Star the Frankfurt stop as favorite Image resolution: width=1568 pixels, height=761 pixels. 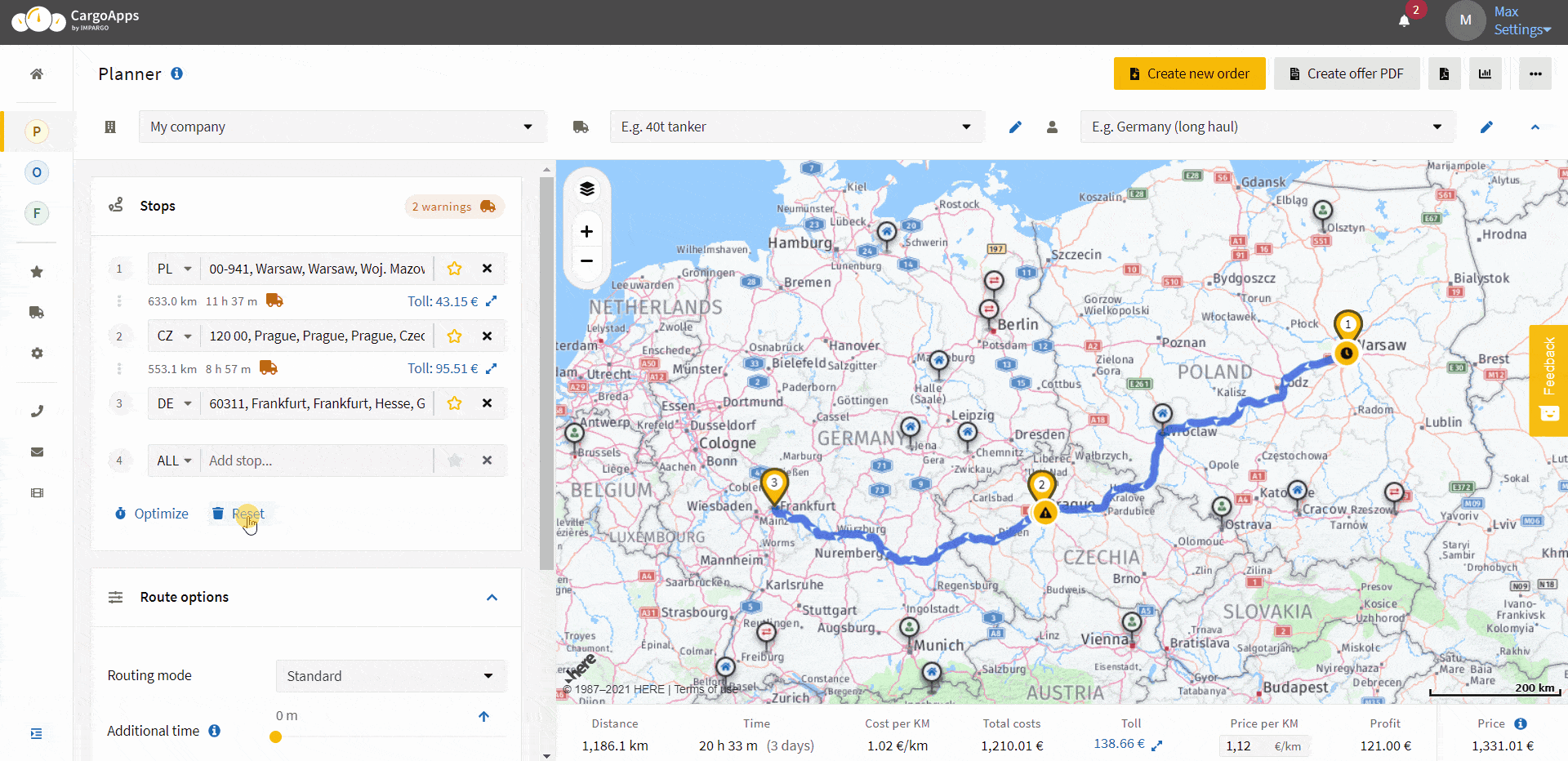click(454, 403)
